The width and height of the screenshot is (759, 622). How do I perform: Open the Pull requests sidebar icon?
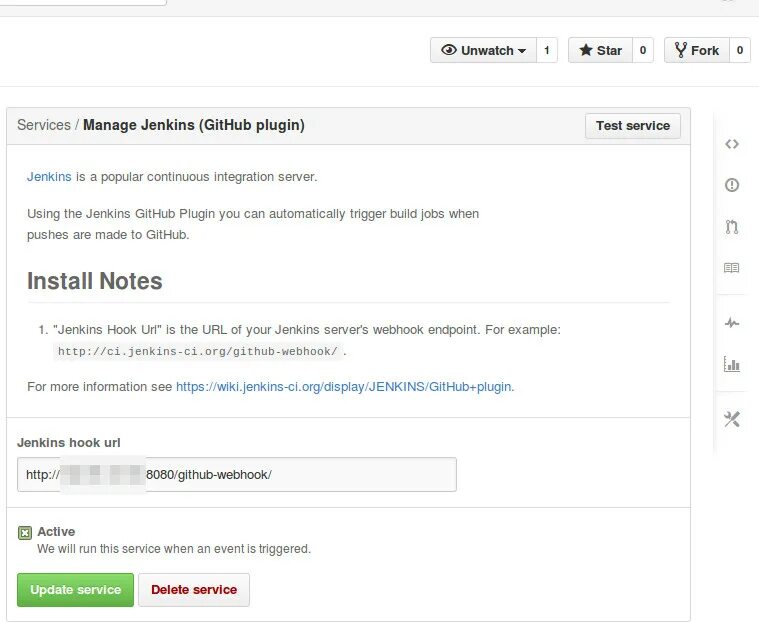[x=731, y=227]
